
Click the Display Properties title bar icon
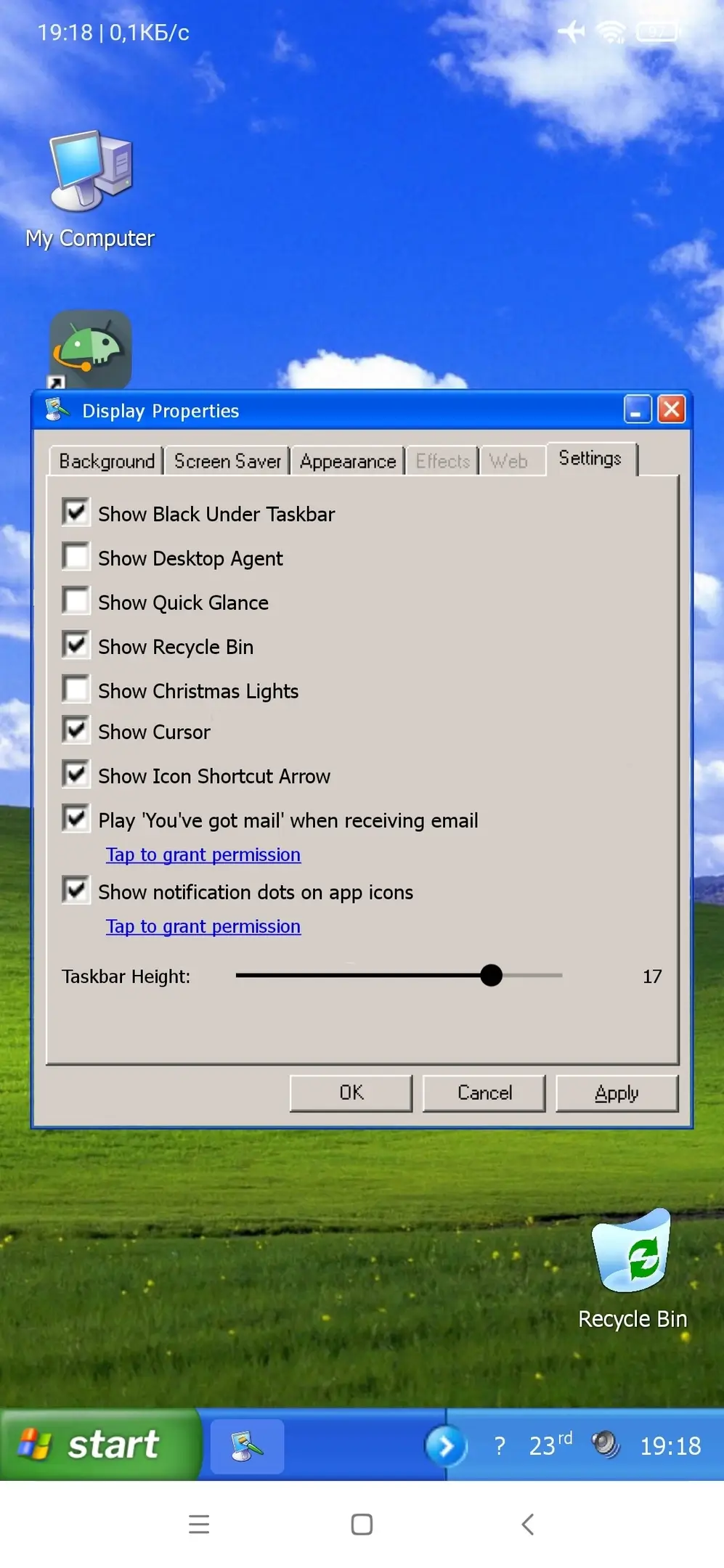[57, 410]
